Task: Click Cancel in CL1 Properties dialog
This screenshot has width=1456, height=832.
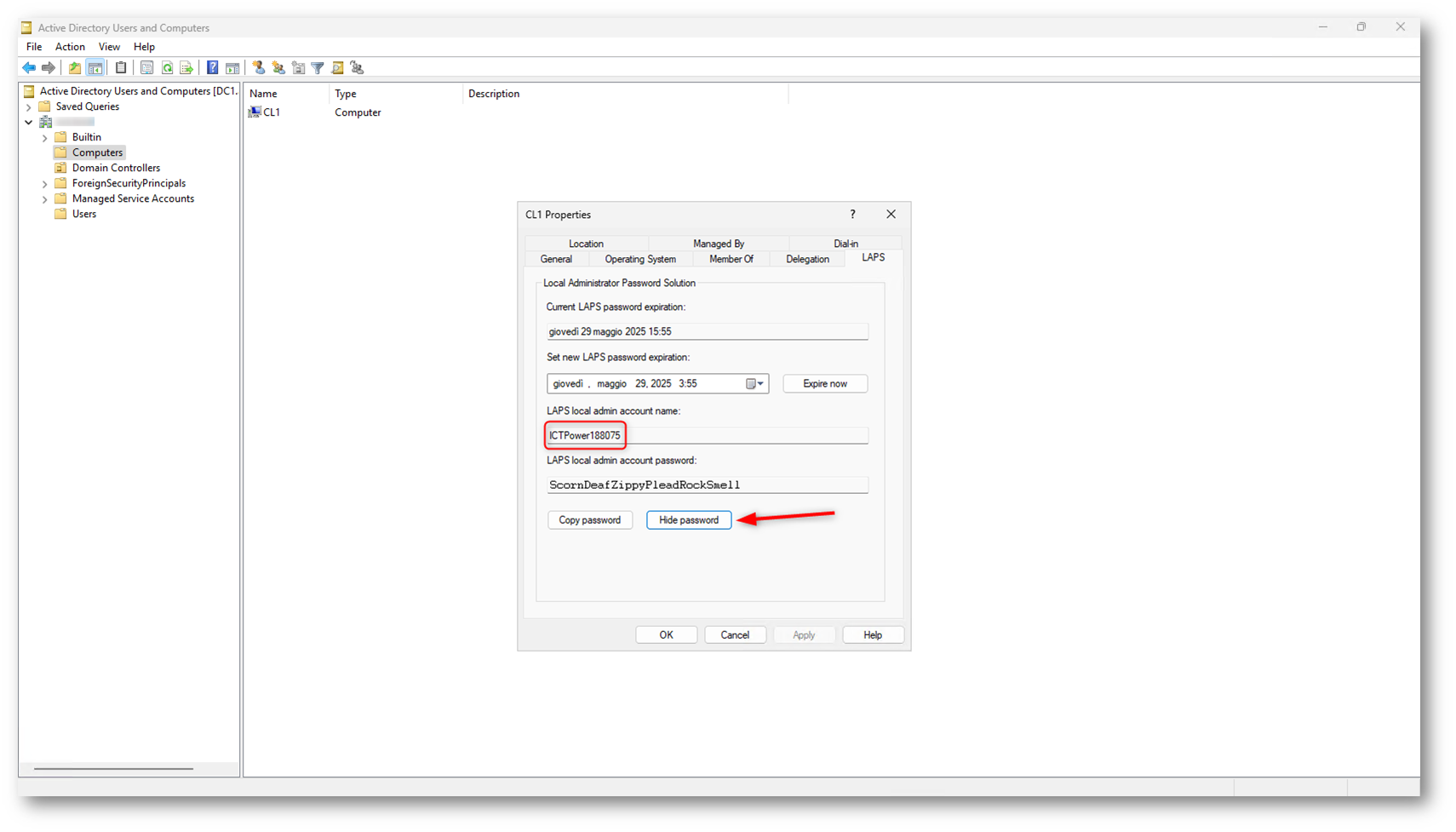Action: [x=735, y=635]
